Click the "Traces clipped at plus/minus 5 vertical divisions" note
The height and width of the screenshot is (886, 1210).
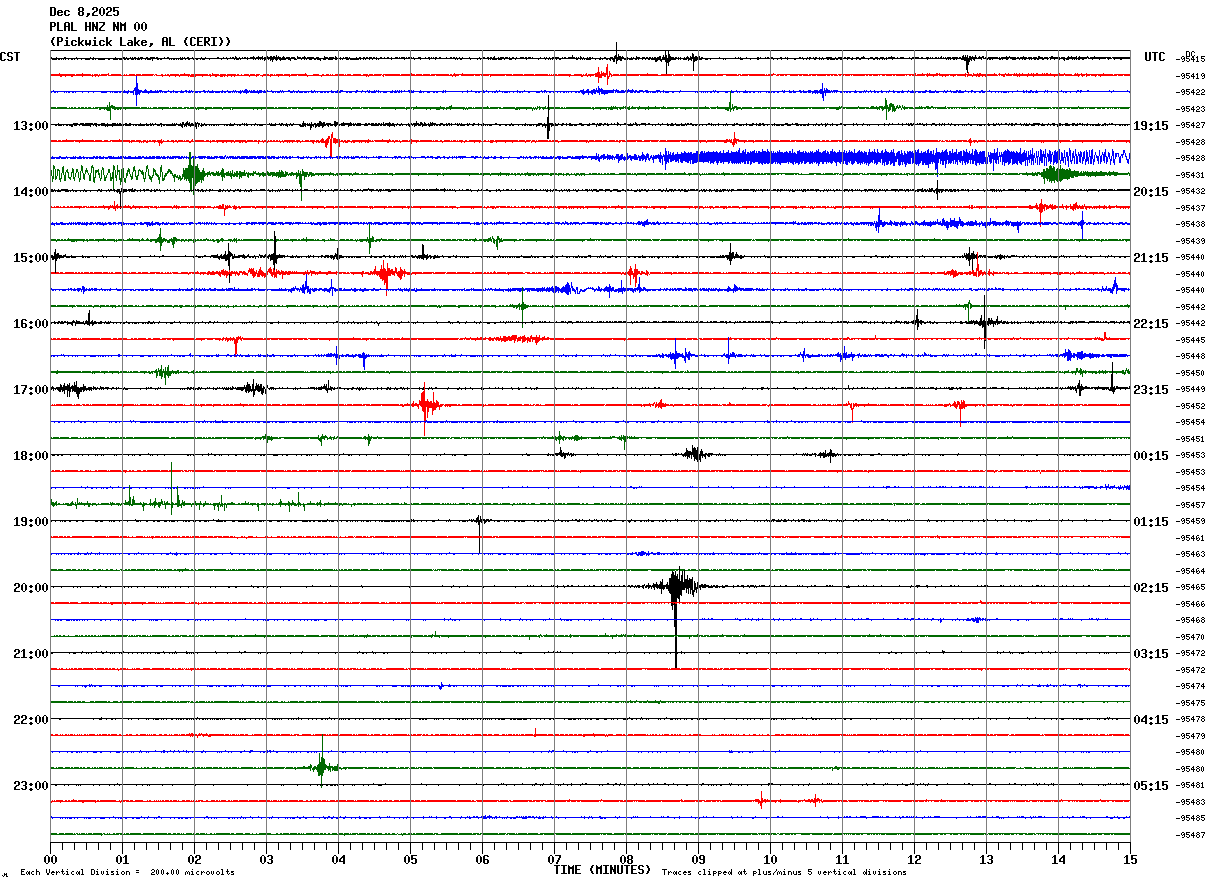click(784, 873)
